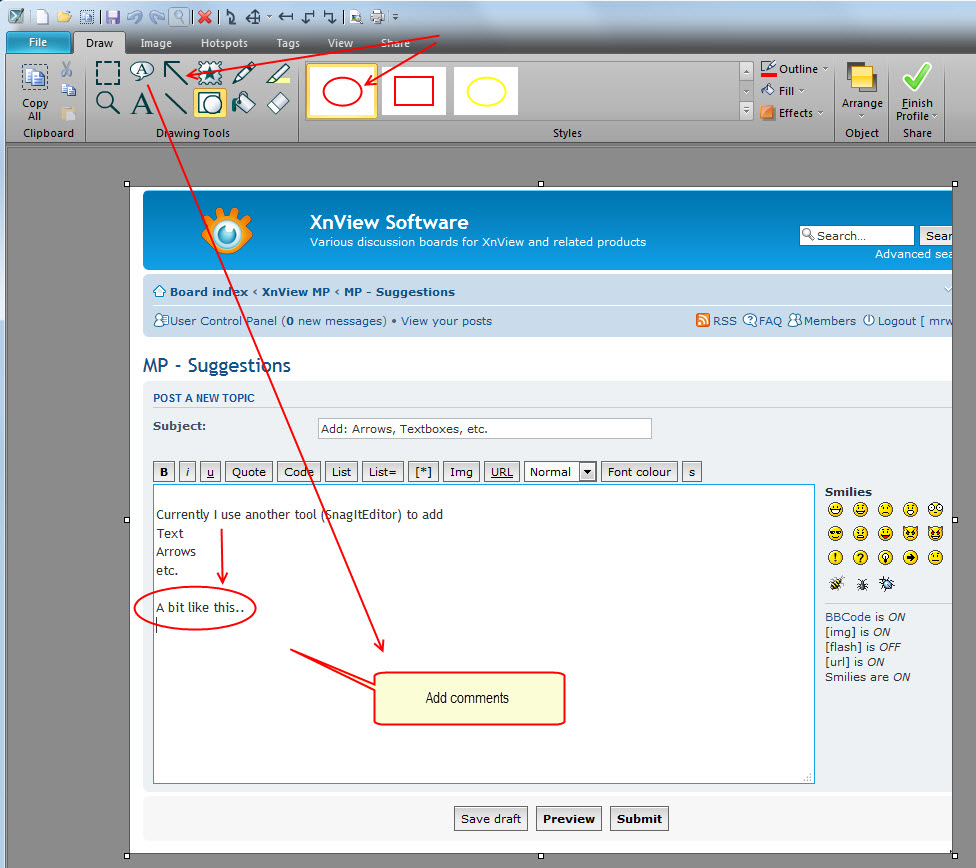Move down one row in the Styles gallery
The image size is (976, 868).
746,92
